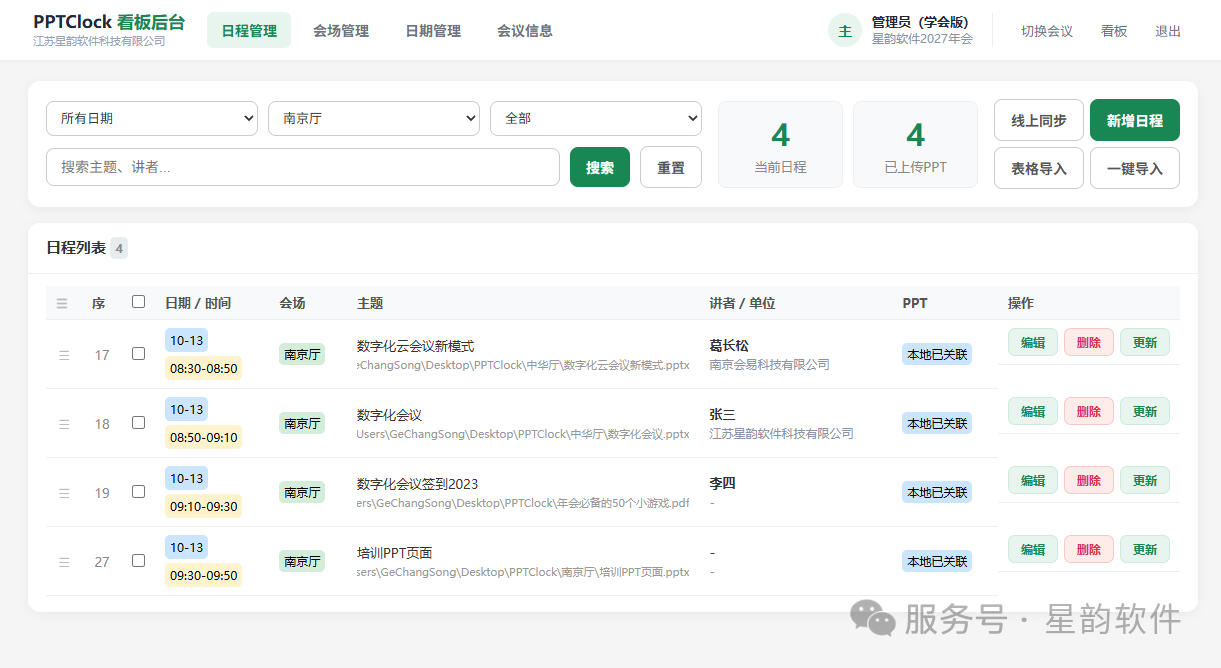This screenshot has width=1221, height=668.
Task: Click the 一键导入 button
Action: 1135,168
